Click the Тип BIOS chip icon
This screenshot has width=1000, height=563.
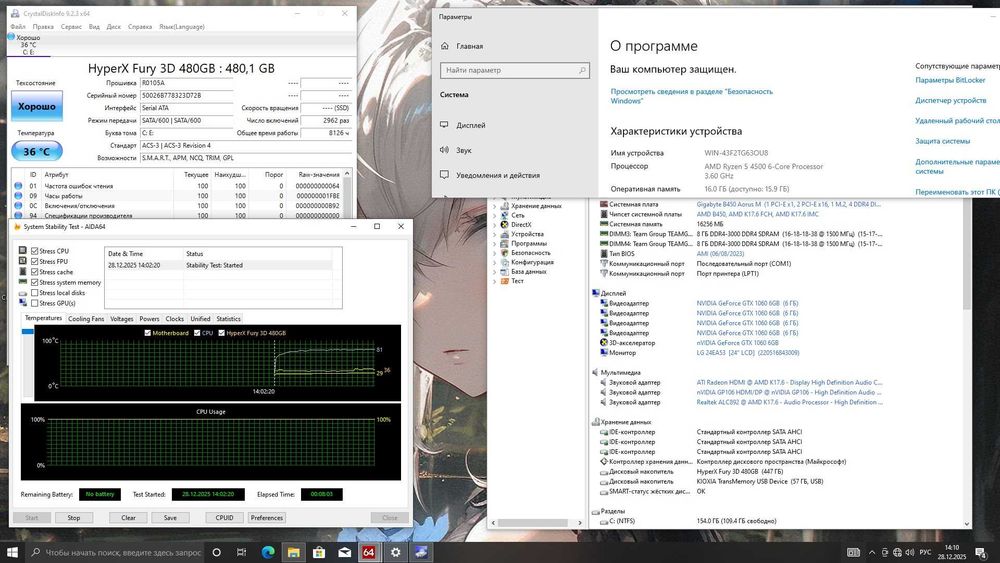(604, 253)
